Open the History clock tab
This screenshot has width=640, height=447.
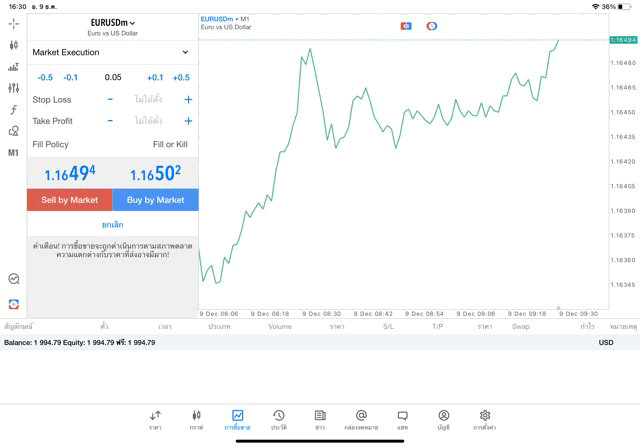(278, 419)
